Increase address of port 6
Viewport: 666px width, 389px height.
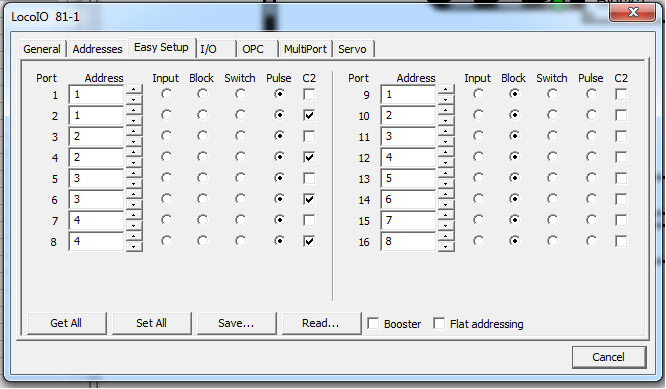tap(134, 194)
